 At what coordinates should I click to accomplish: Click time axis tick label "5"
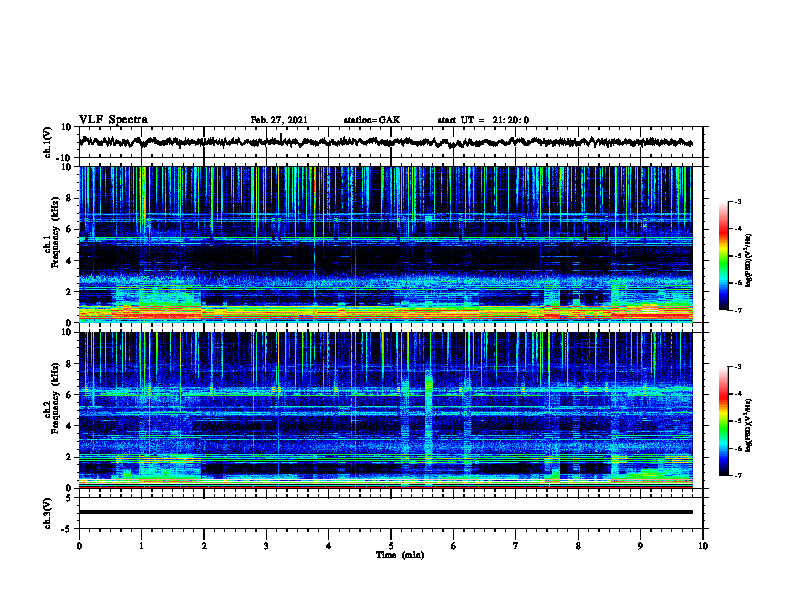click(391, 546)
